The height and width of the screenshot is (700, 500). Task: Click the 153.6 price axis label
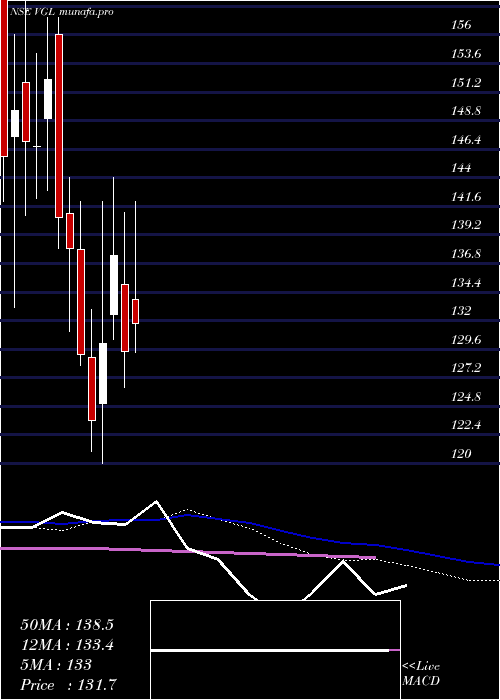coord(466,54)
